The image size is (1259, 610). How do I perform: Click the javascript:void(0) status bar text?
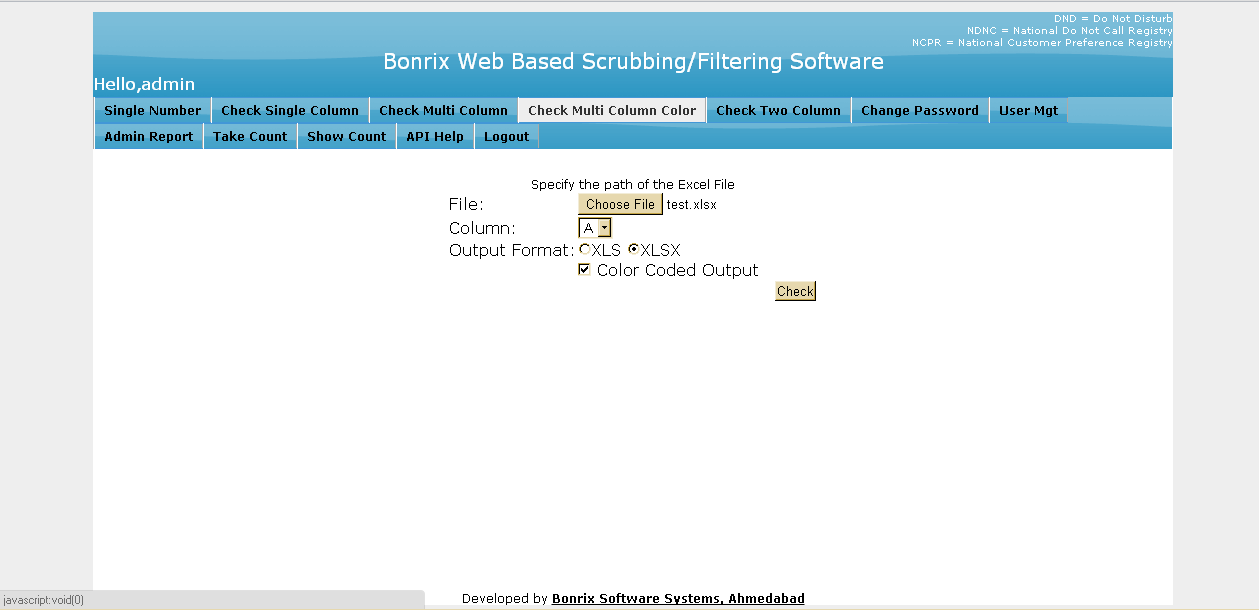[x=43, y=600]
